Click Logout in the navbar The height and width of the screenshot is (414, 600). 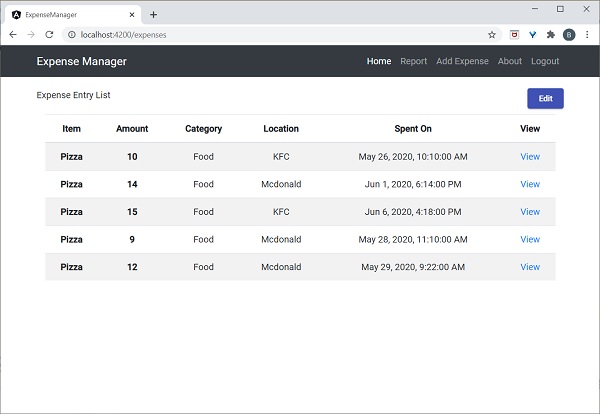pos(545,61)
